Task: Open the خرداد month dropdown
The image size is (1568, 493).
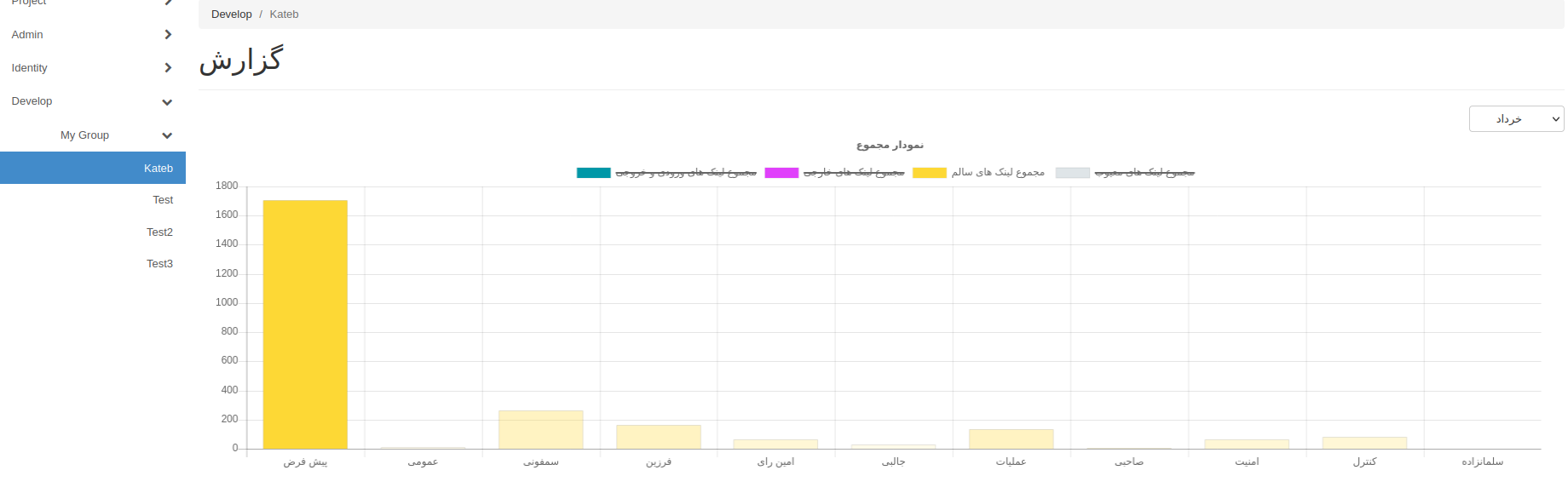Action: pos(1516,119)
